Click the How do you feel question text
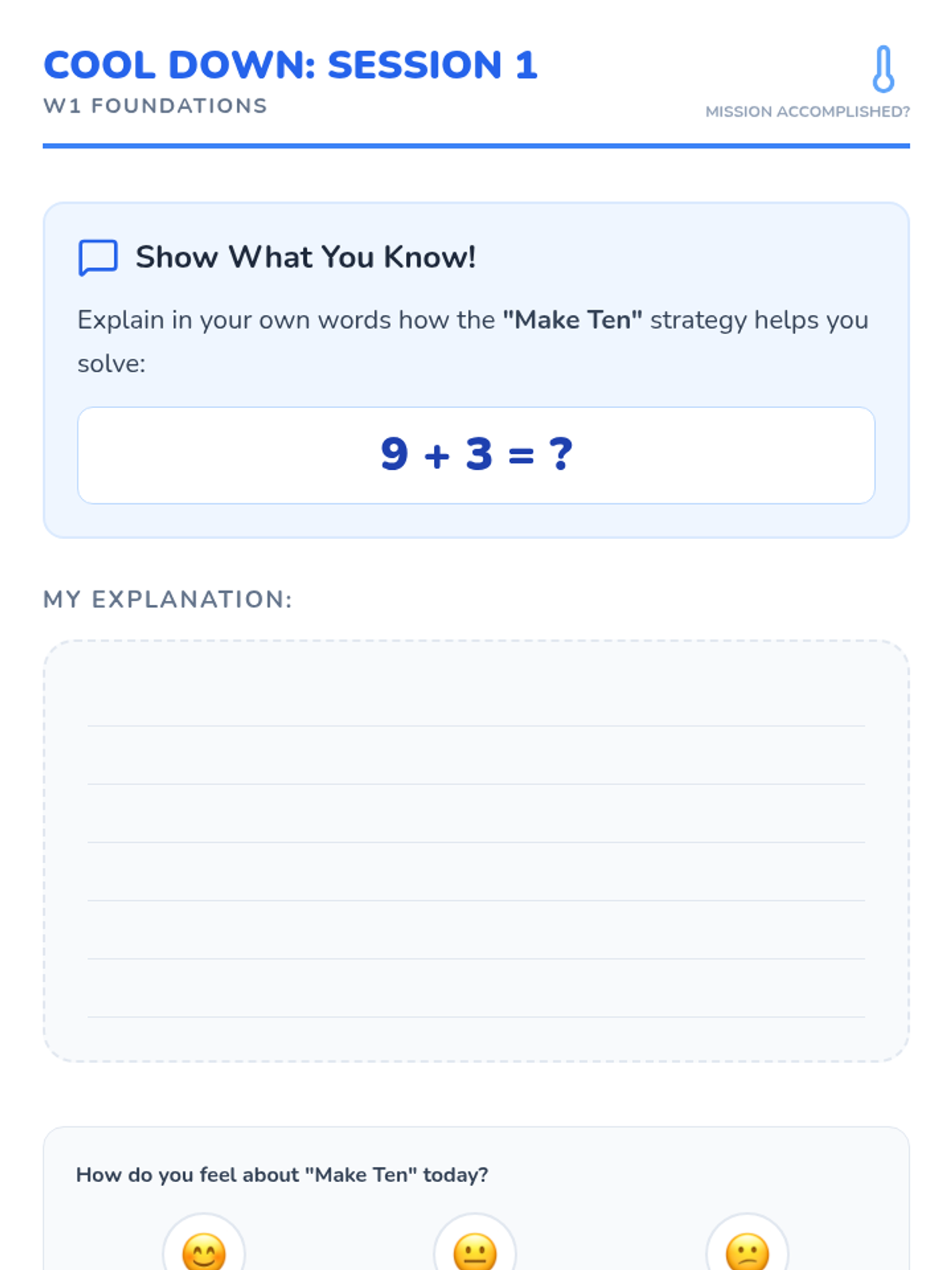Image resolution: width=952 pixels, height=1270 pixels. pos(282,1175)
